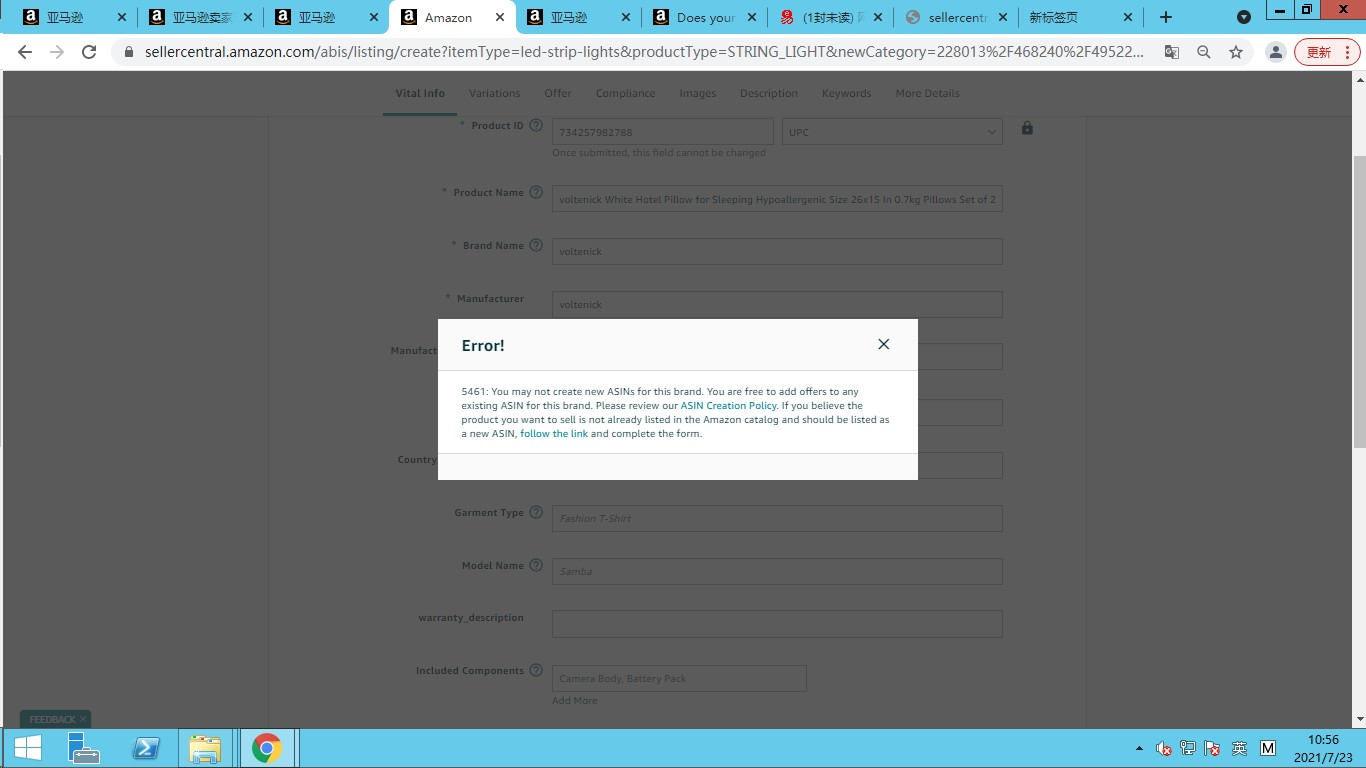This screenshot has width=1366, height=768.
Task: Switch to the sellercentral tab
Action: [x=956, y=17]
